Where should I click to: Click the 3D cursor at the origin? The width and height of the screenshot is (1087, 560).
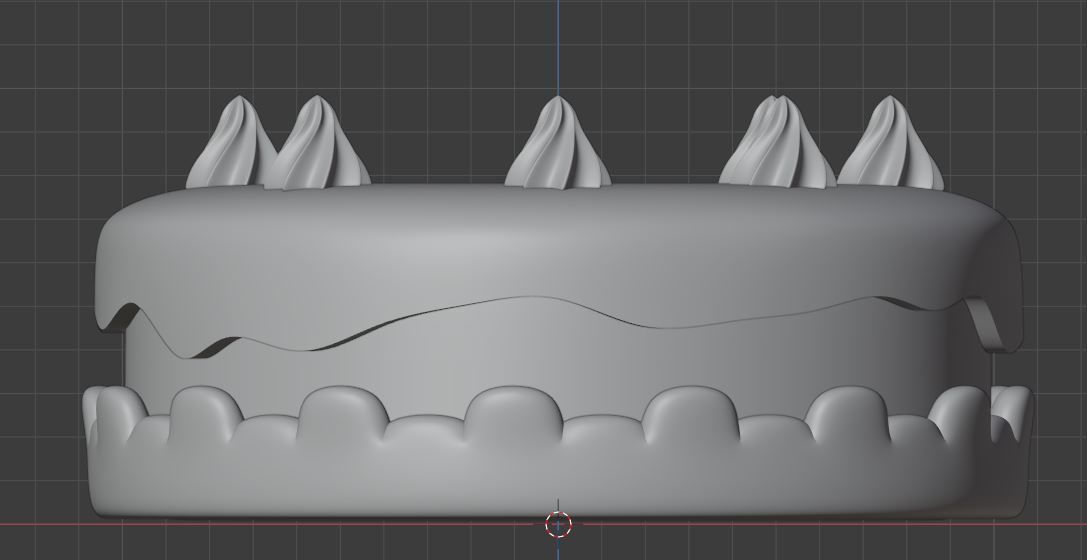[559, 525]
